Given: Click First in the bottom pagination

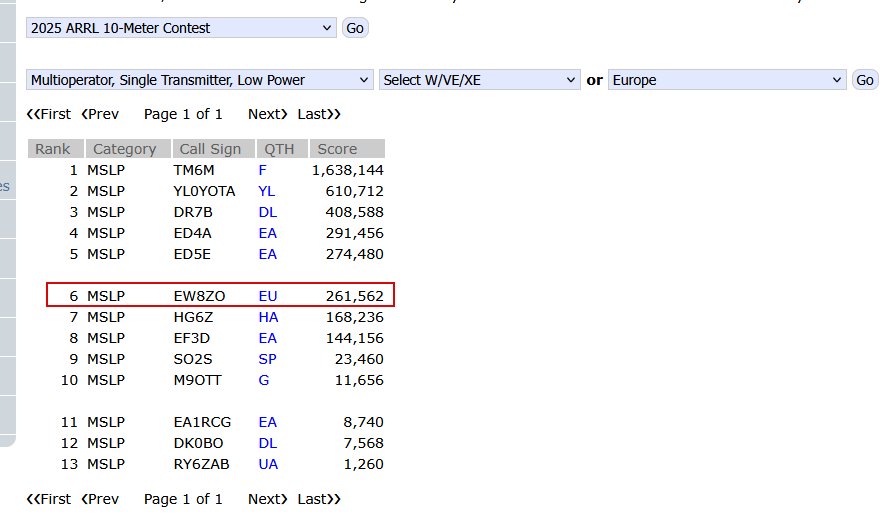Looking at the screenshot, I should (x=49, y=498).
